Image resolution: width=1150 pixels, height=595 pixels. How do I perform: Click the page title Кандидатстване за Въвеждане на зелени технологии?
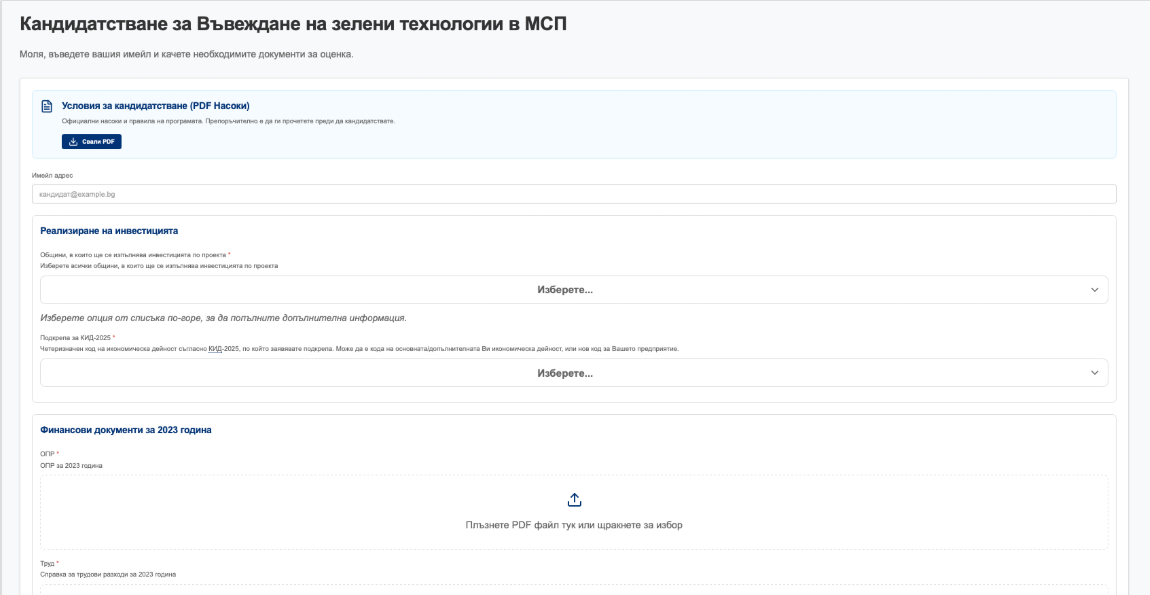pyautogui.click(x=293, y=23)
